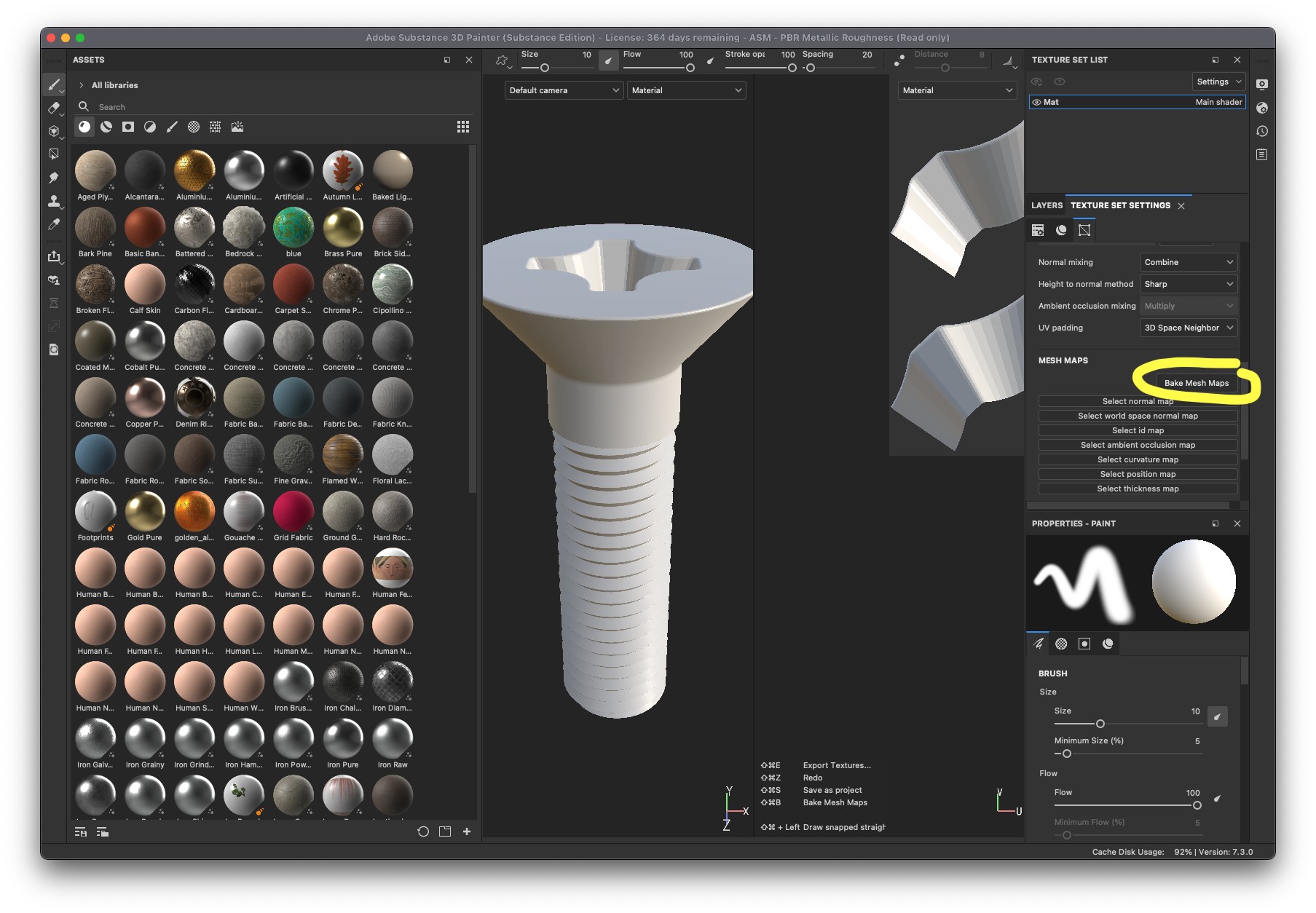Toggle solo texture set eye icon

point(1060,82)
